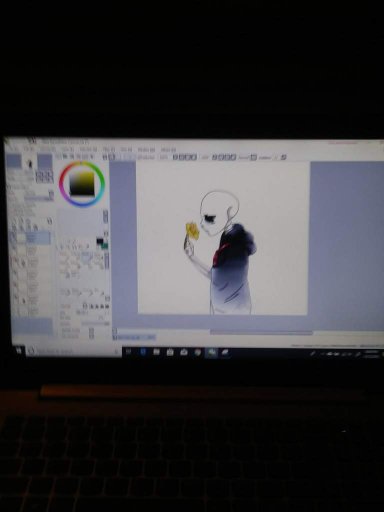Click the open canvas file tab
This screenshot has height=512, width=384.
pos(134,337)
